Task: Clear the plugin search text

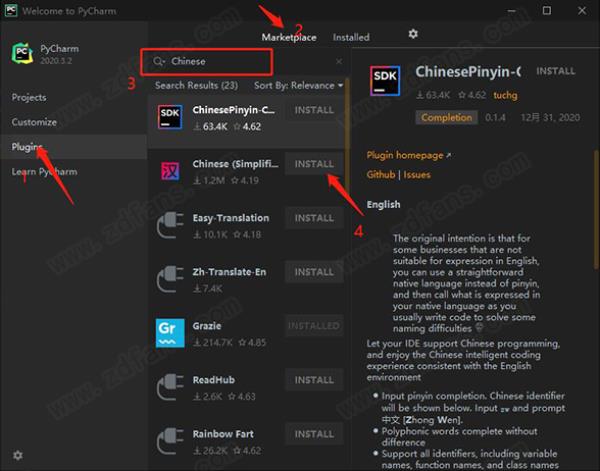Action: pos(339,61)
